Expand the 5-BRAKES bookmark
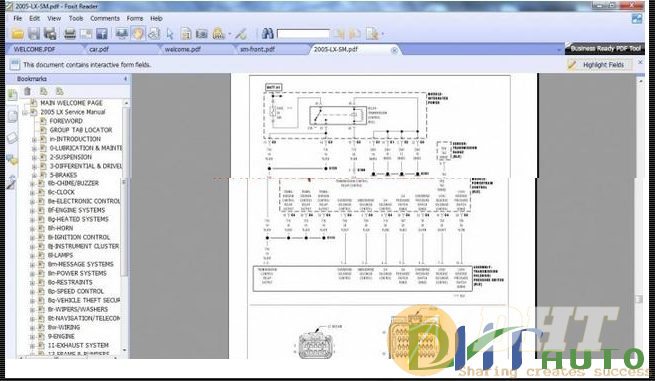655x381 pixels. 34,175
